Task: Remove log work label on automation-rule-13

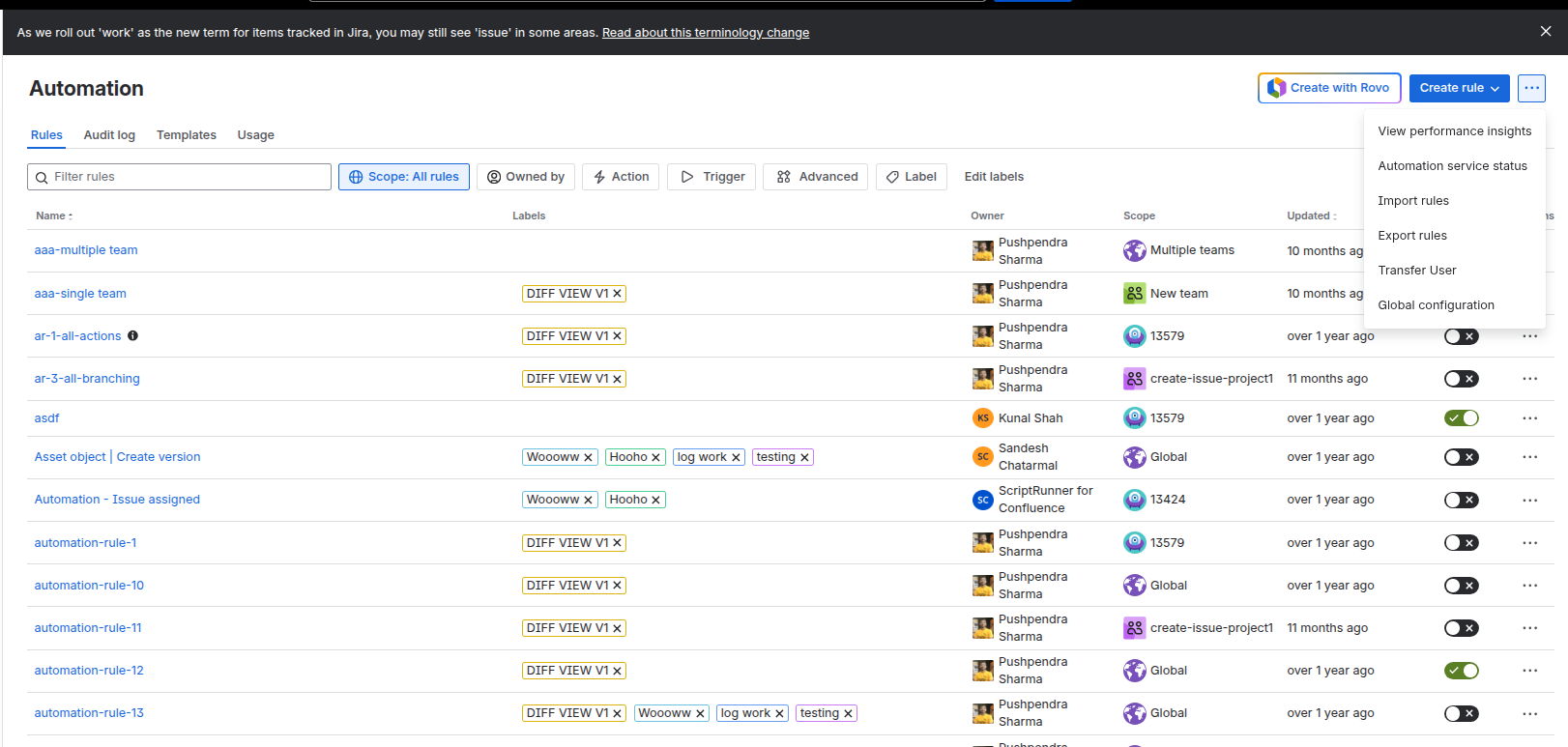Action: 779,713
